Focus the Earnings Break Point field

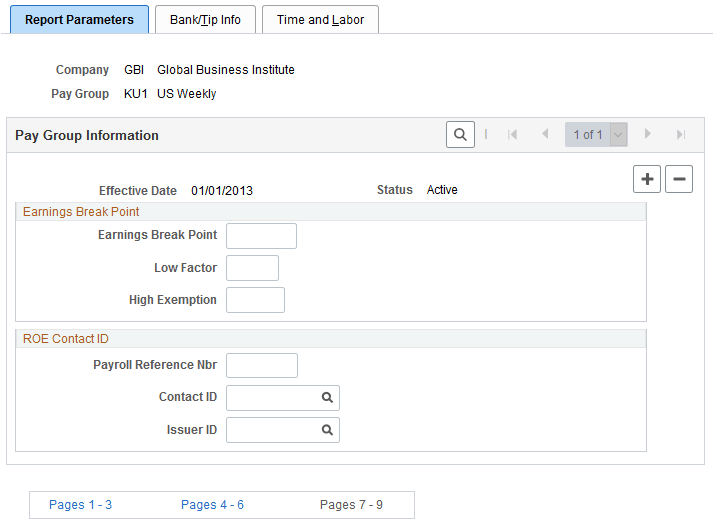[261, 236]
